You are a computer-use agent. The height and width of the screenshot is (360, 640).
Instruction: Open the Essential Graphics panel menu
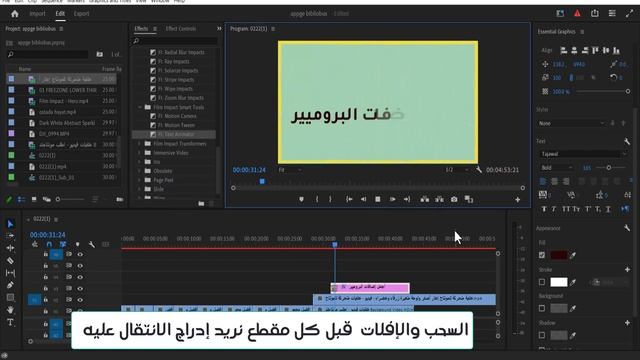[582, 32]
